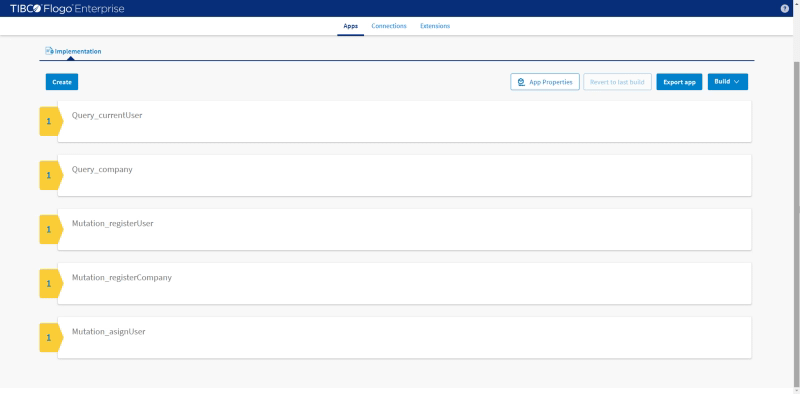Open the Query_company flow
Image resolution: width=800 pixels, height=394 pixels.
point(405,176)
